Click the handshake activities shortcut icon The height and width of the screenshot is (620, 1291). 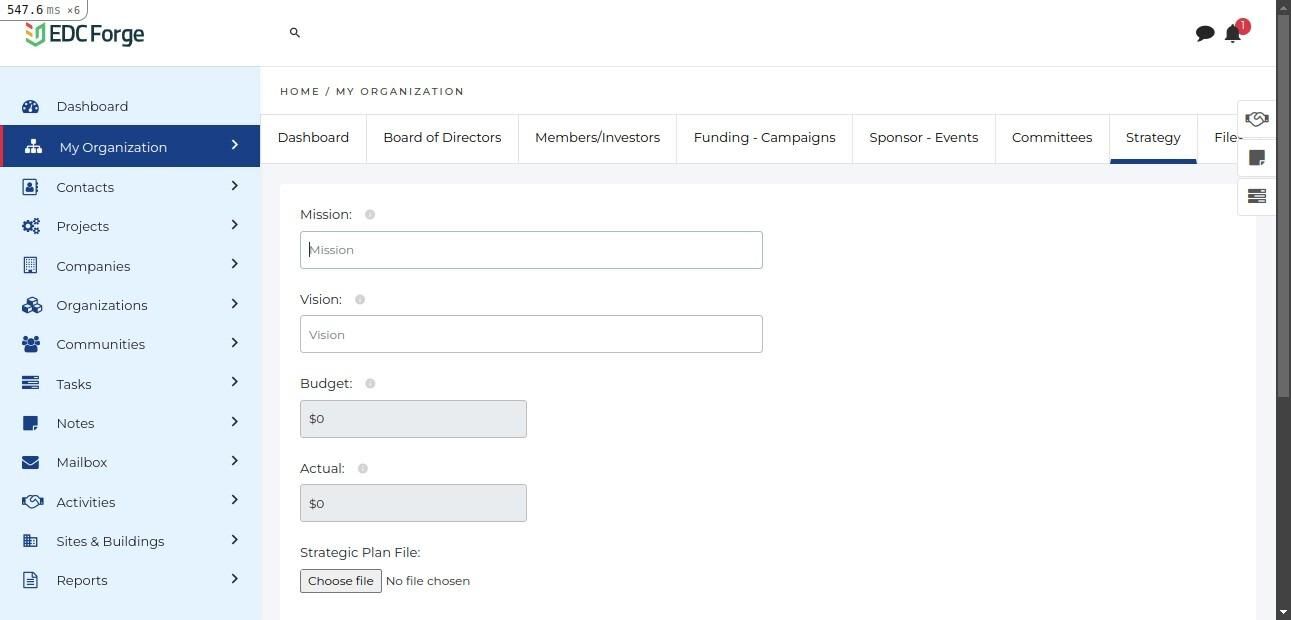coord(1257,119)
